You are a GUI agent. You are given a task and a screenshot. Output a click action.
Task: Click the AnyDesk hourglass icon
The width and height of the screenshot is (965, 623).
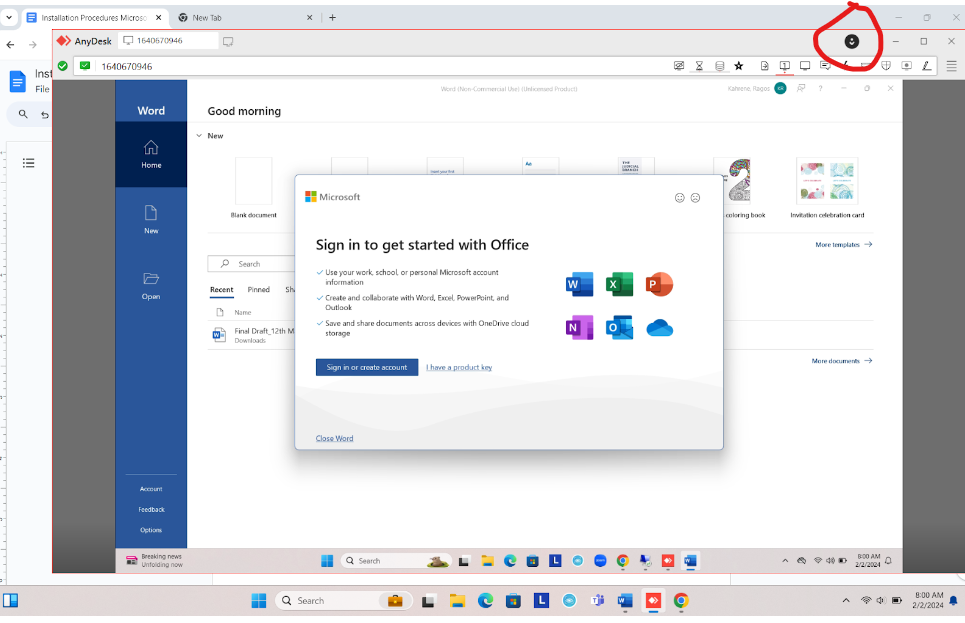click(x=699, y=66)
